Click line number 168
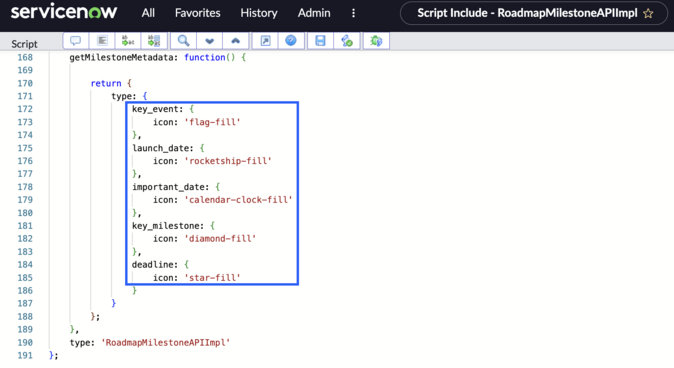The width and height of the screenshot is (674, 368). 25,57
